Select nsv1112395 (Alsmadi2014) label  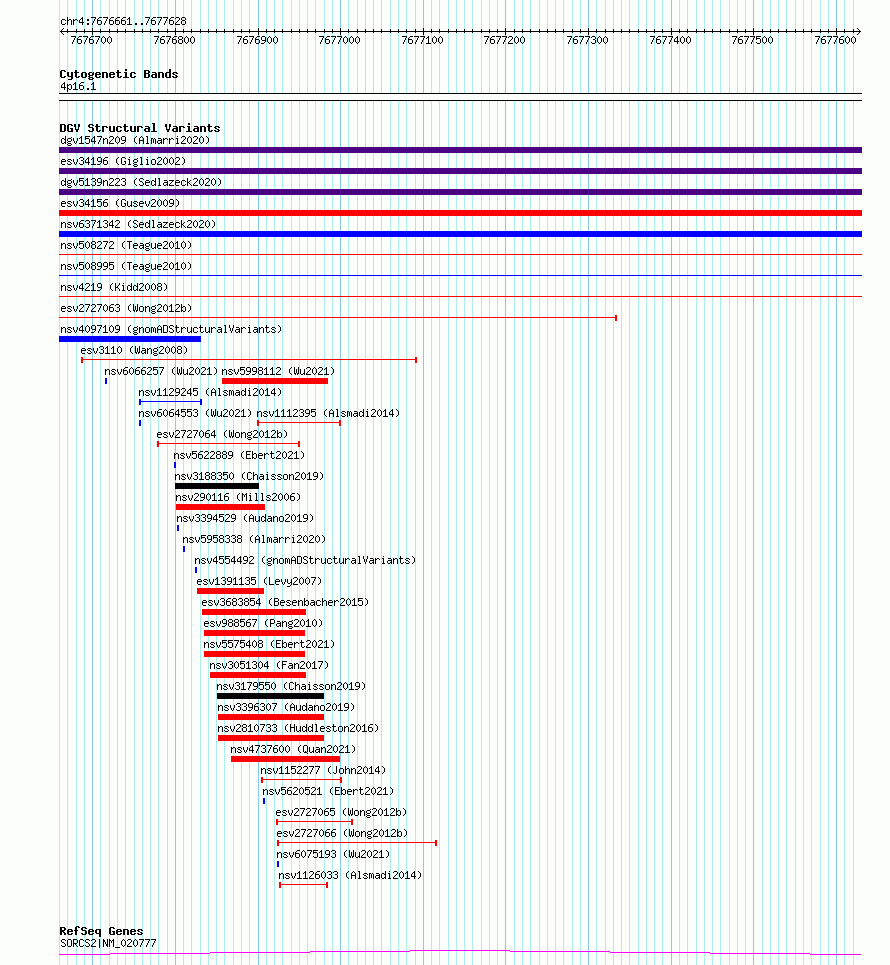pos(328,413)
